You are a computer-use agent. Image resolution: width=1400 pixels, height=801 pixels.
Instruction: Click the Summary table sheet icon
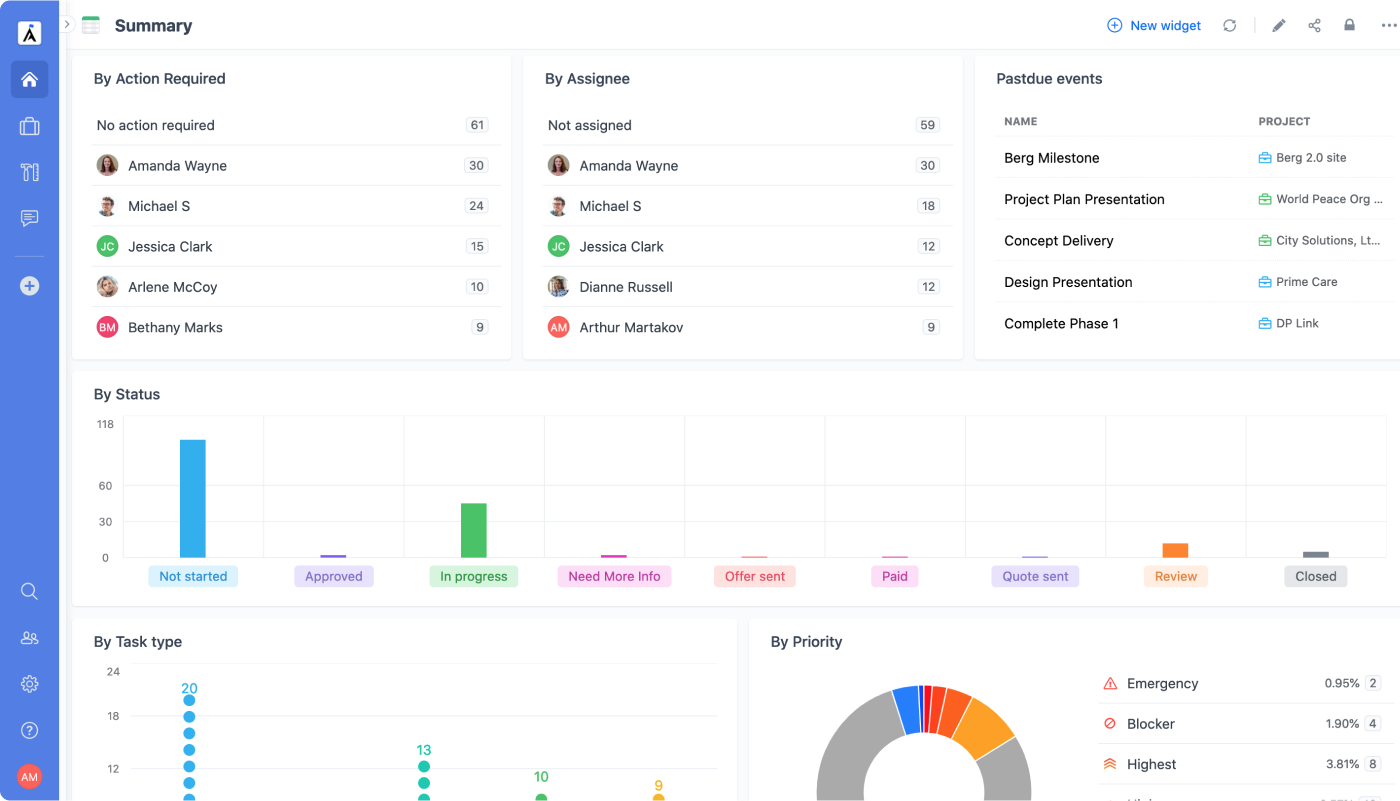click(91, 26)
